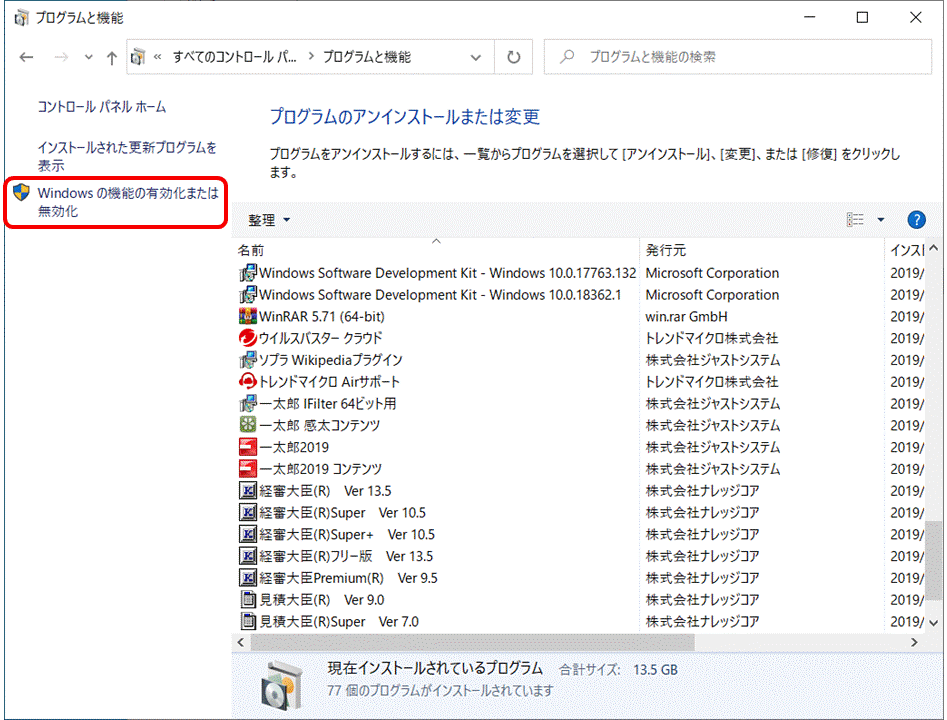Click the vertical scrollbar thumb
This screenshot has height=720, width=947.
click(x=934, y=560)
